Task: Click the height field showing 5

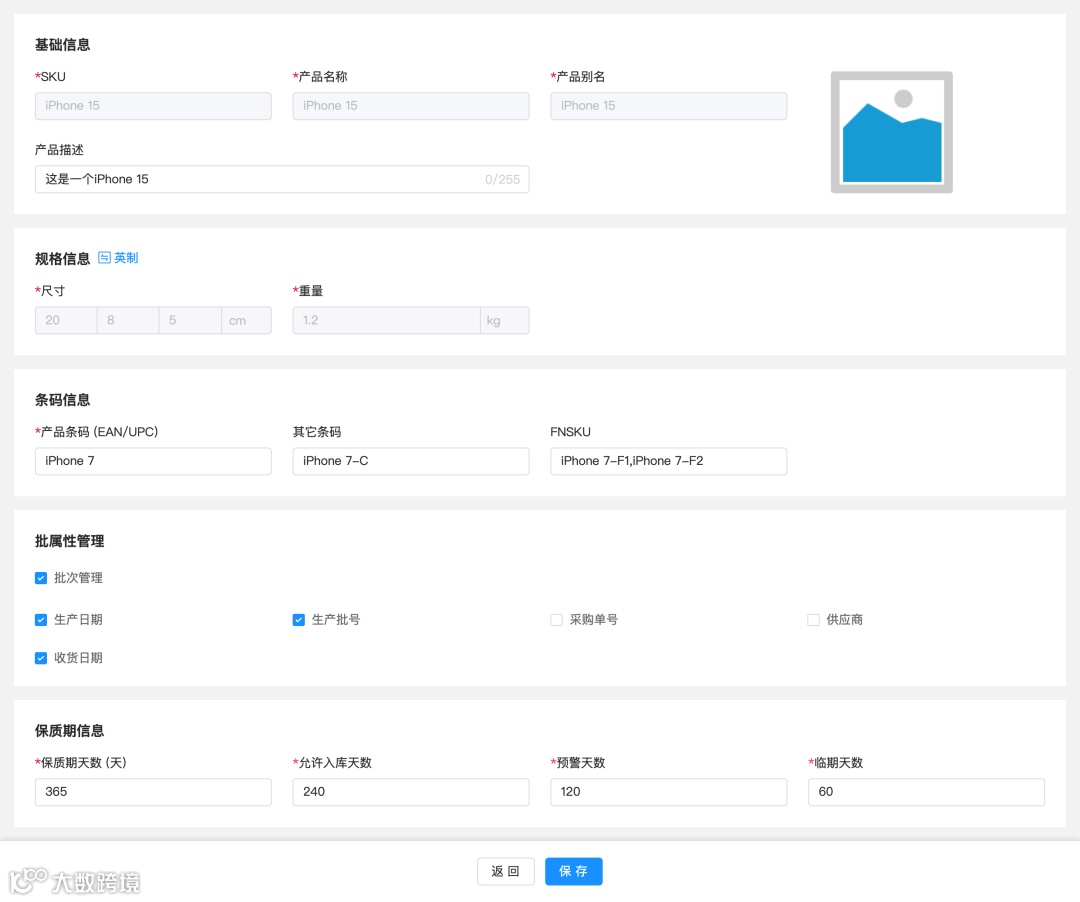Action: click(x=190, y=320)
